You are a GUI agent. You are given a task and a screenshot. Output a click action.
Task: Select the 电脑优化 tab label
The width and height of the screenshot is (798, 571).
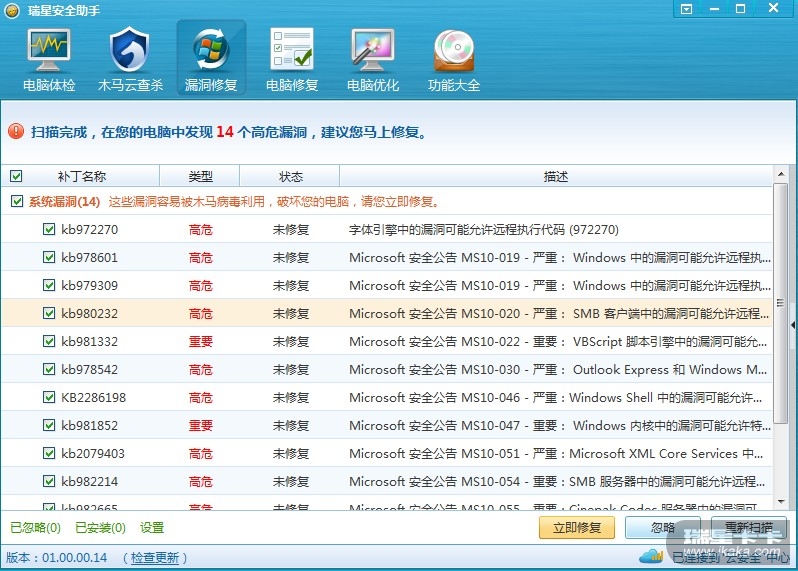pyautogui.click(x=373, y=85)
